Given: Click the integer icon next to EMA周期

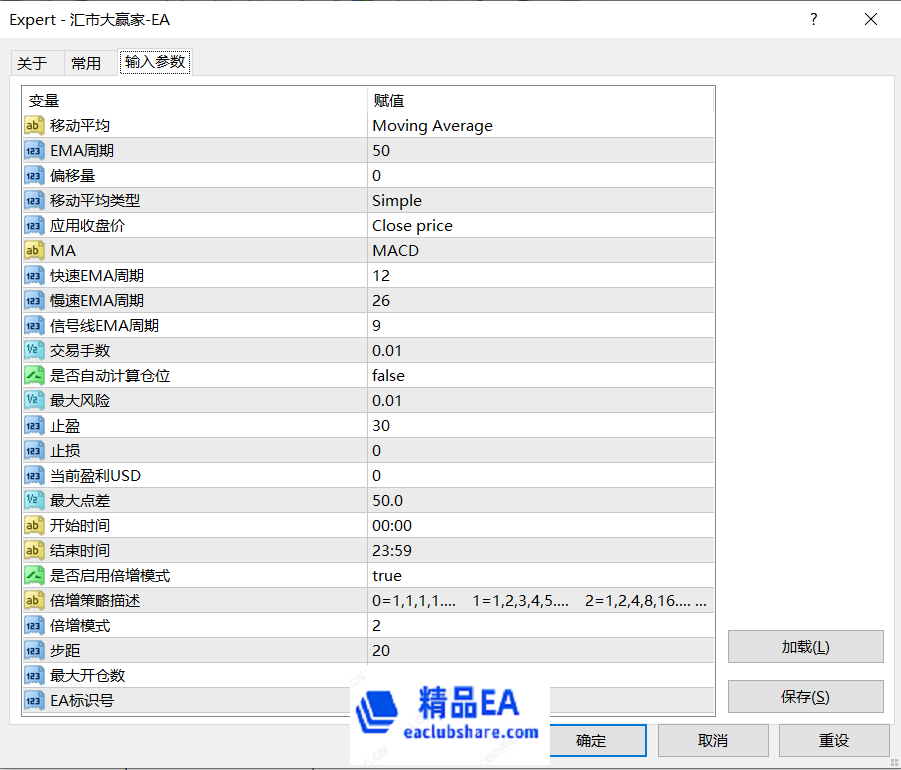Looking at the screenshot, I should (x=34, y=151).
